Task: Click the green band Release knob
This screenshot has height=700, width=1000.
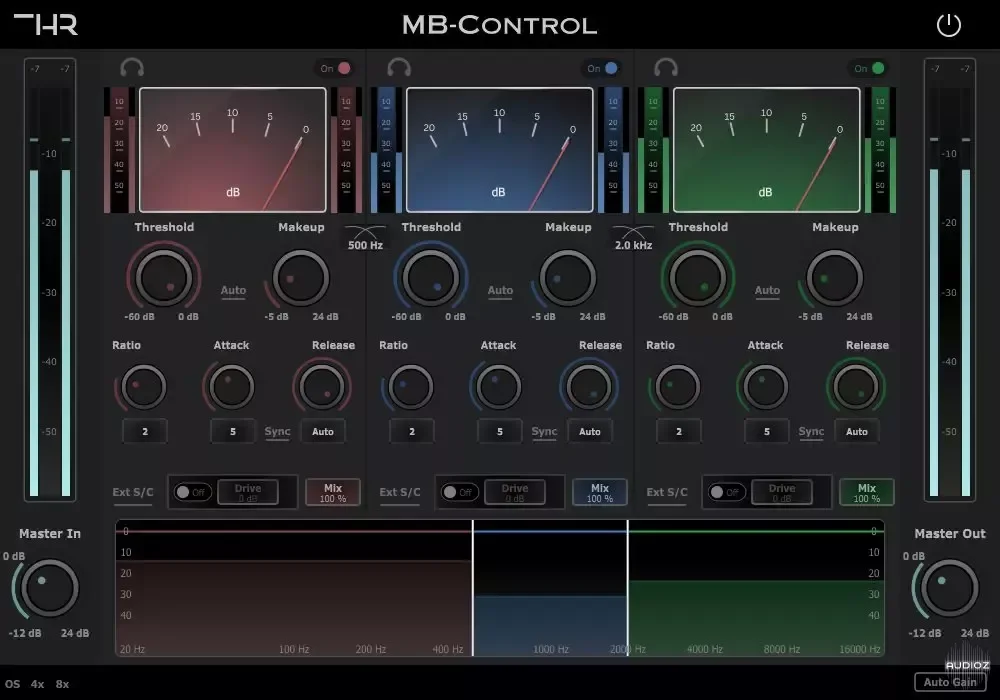Action: coord(856,387)
